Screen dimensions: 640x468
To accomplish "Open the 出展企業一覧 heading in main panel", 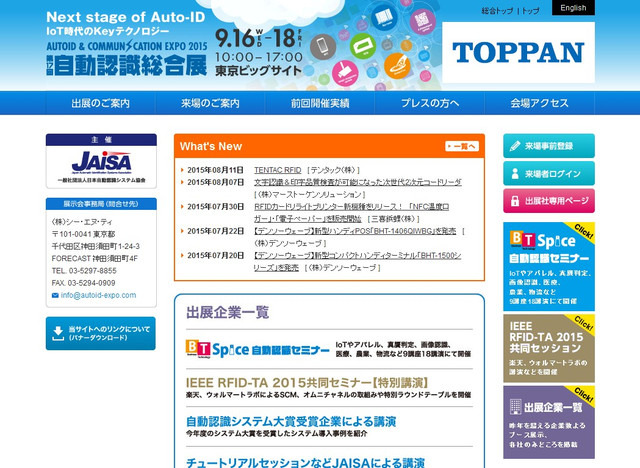I will tap(228, 312).
